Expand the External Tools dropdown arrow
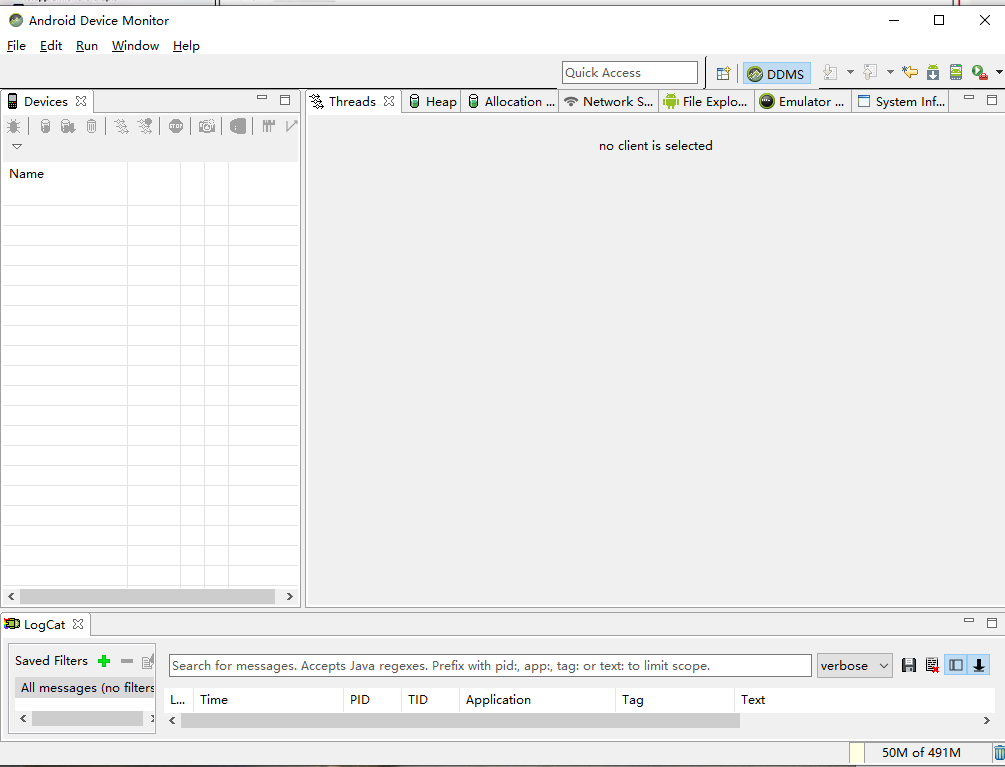Viewport: 1005px width, 767px height. click(x=999, y=72)
